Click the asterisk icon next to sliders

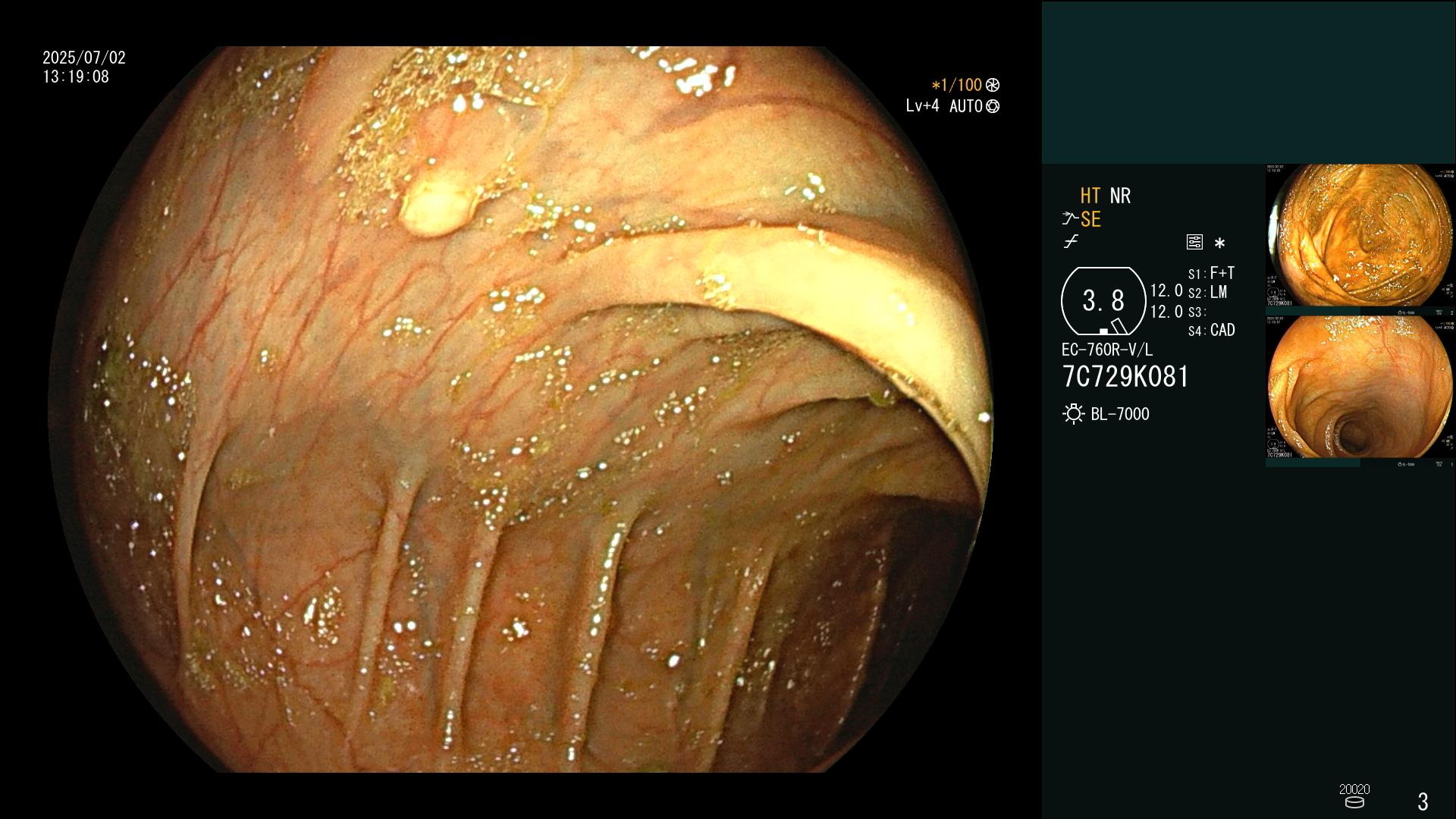tap(1219, 243)
